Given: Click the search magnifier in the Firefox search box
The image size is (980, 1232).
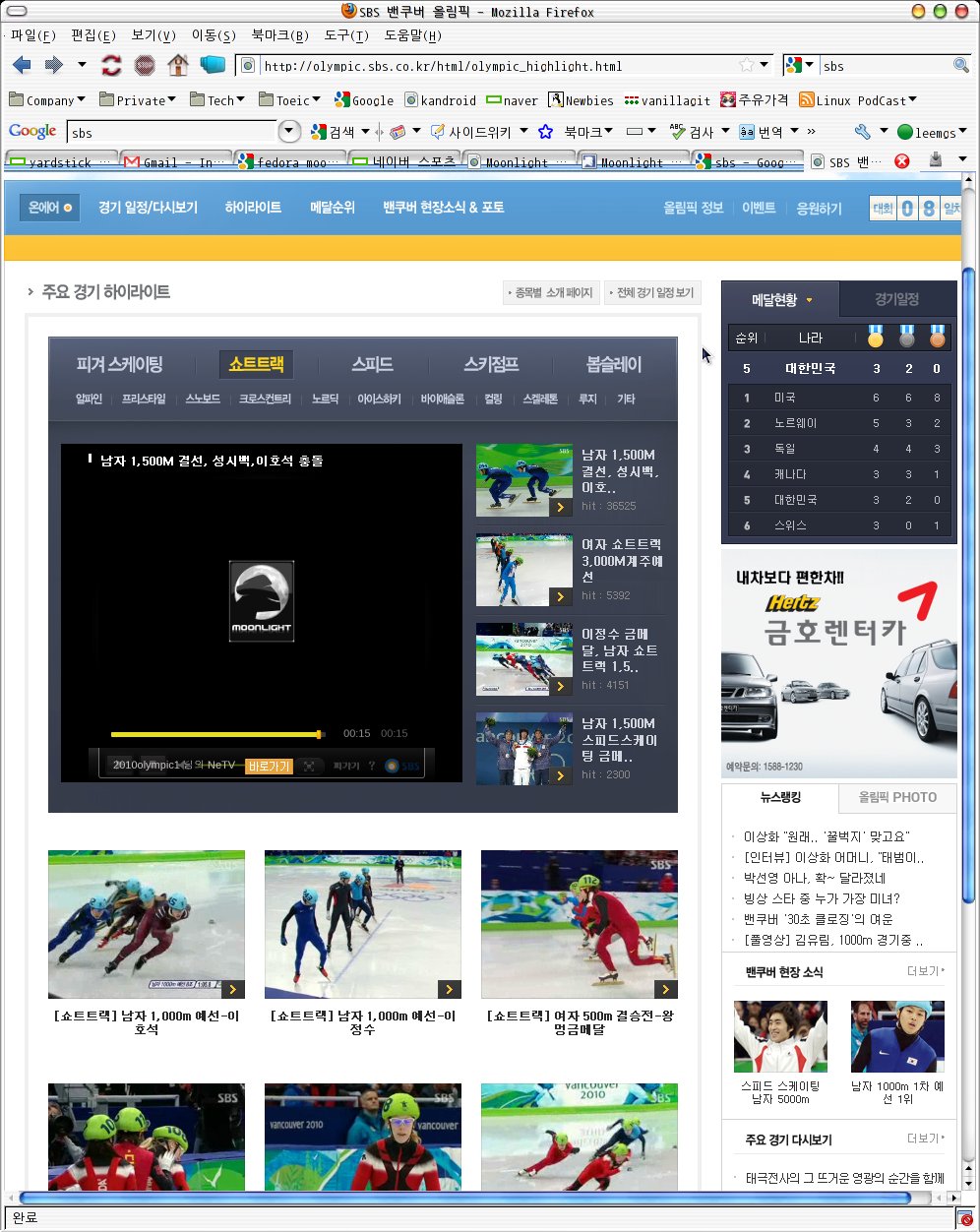Looking at the screenshot, I should (x=960, y=66).
